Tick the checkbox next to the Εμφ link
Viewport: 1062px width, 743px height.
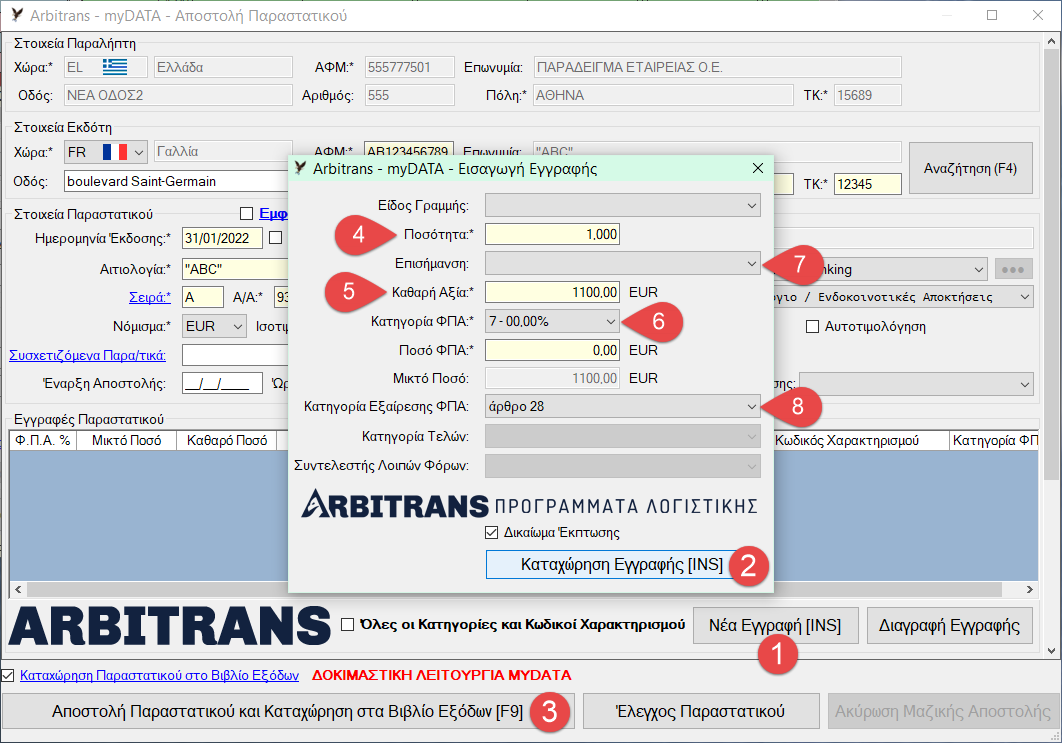pos(247,214)
